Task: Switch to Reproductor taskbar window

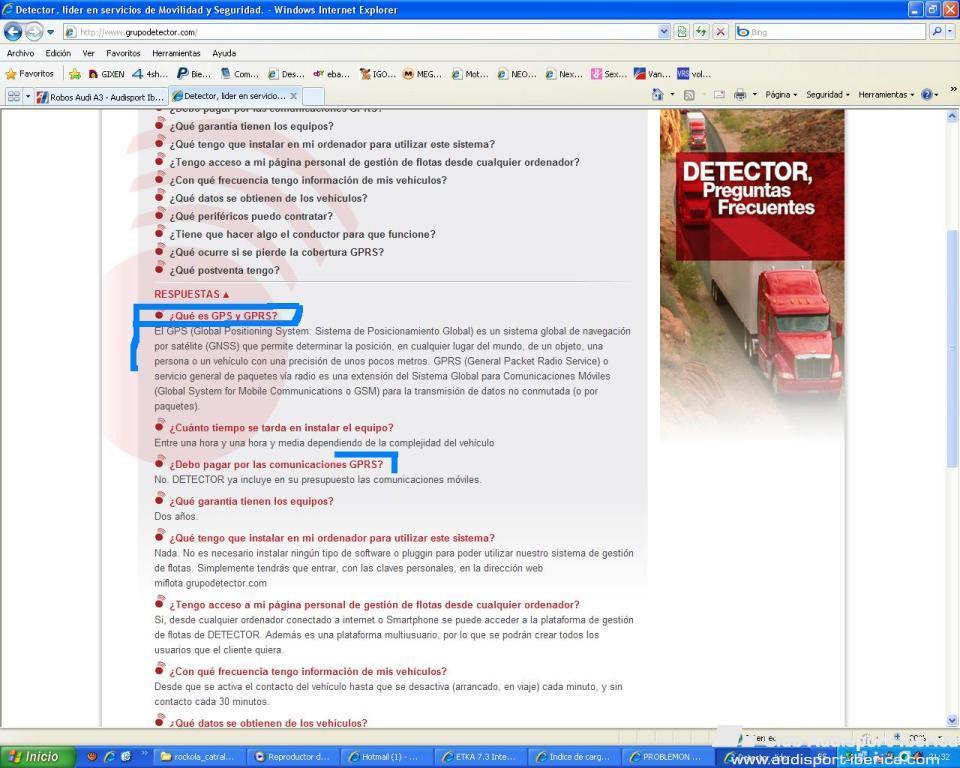Action: coord(294,757)
